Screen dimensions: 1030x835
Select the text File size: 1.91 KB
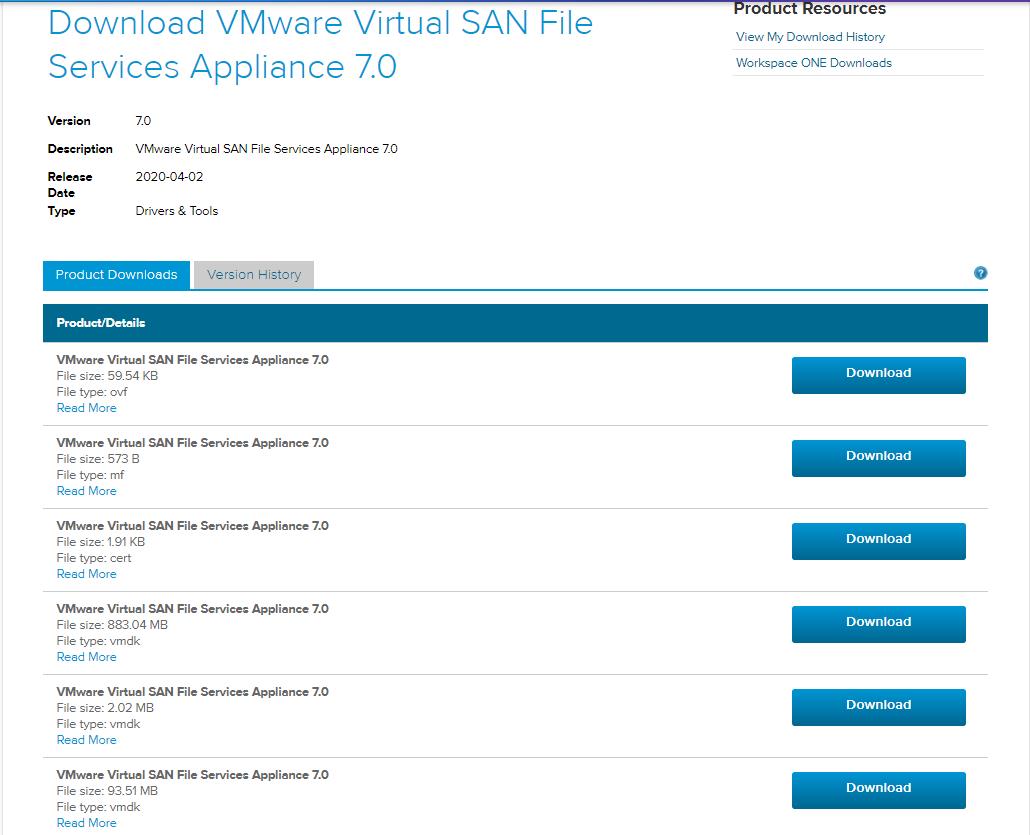[x=101, y=541]
